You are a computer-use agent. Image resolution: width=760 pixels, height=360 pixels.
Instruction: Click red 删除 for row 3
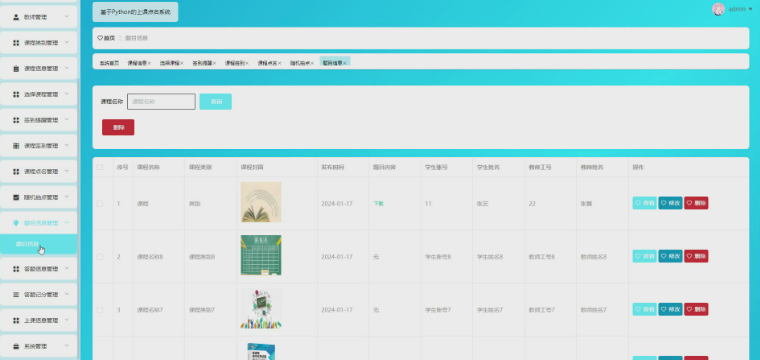[696, 309]
